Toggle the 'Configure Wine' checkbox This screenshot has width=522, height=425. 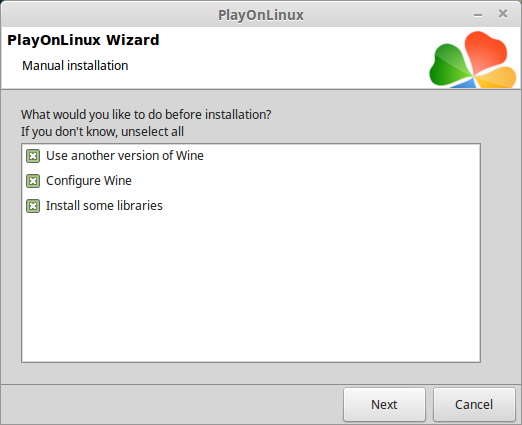[33, 181]
